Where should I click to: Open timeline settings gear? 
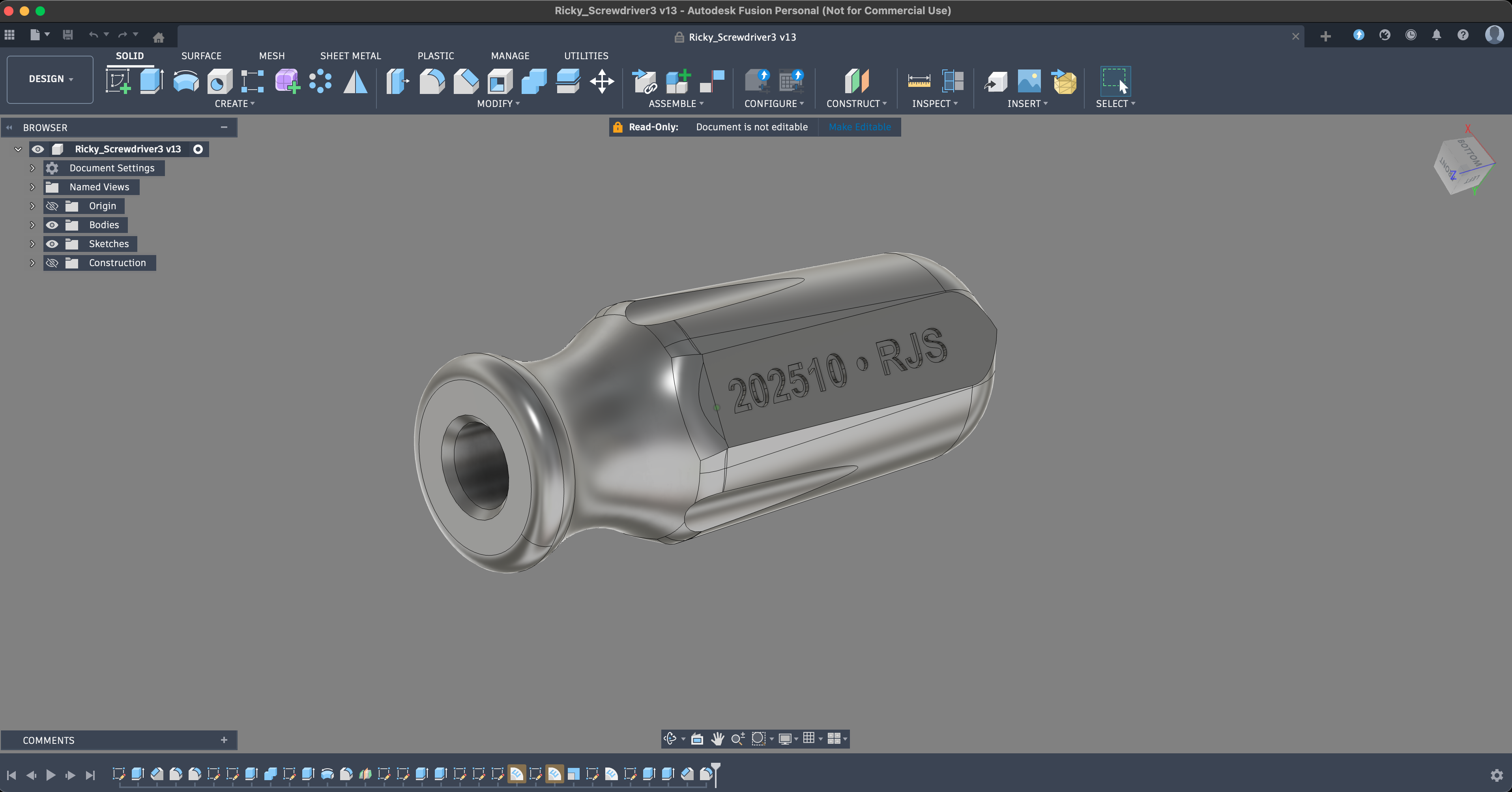[x=1497, y=775]
